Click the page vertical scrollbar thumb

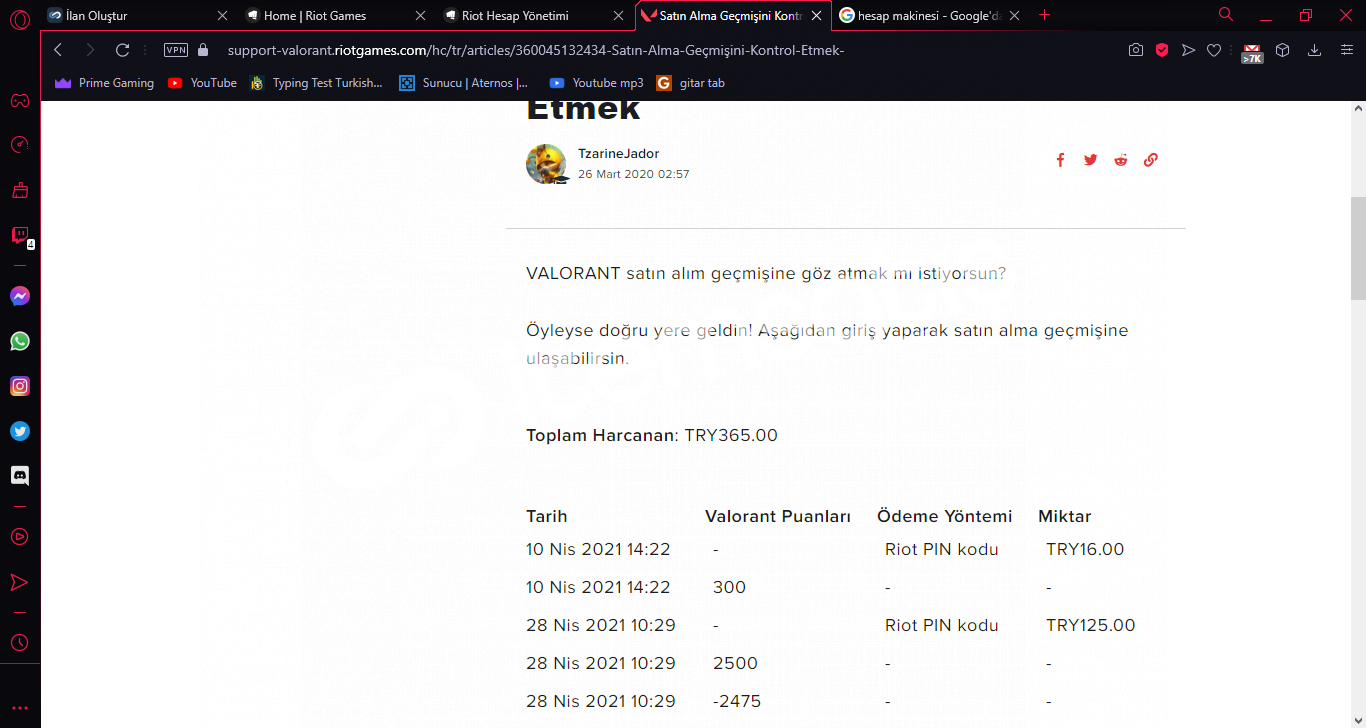(x=1357, y=248)
